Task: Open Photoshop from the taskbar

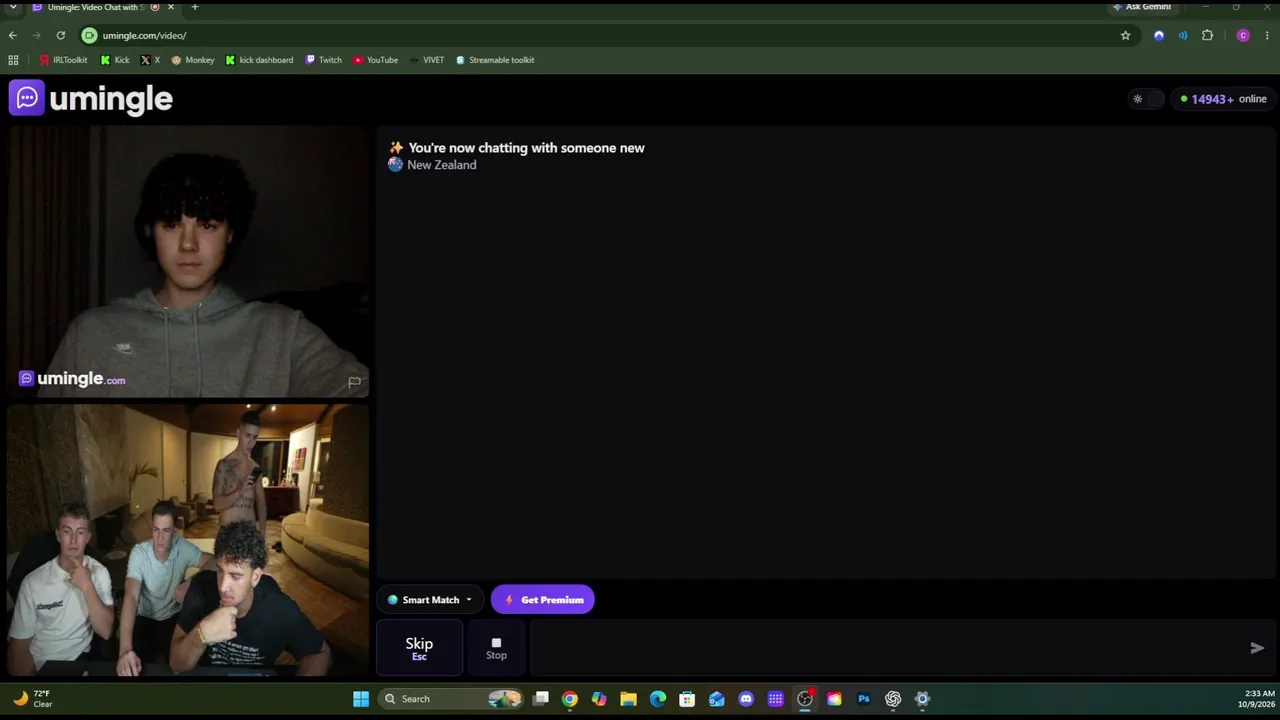Action: [864, 699]
